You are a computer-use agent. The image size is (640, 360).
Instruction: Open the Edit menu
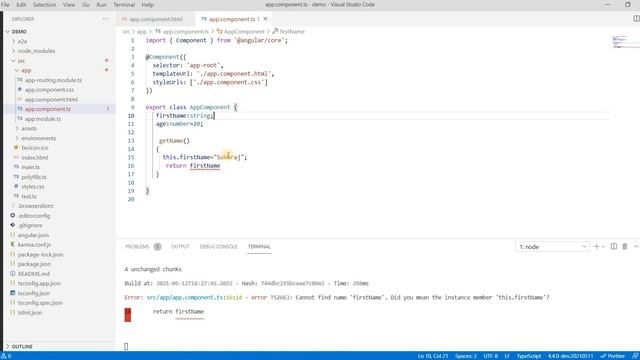coord(21,4)
